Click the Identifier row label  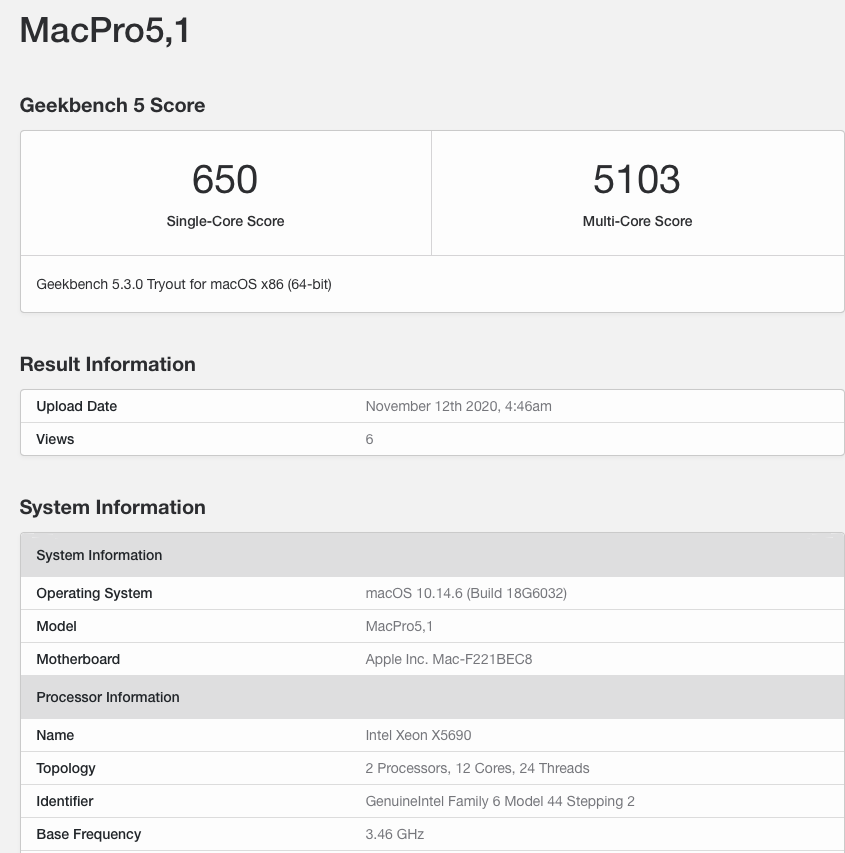point(65,801)
